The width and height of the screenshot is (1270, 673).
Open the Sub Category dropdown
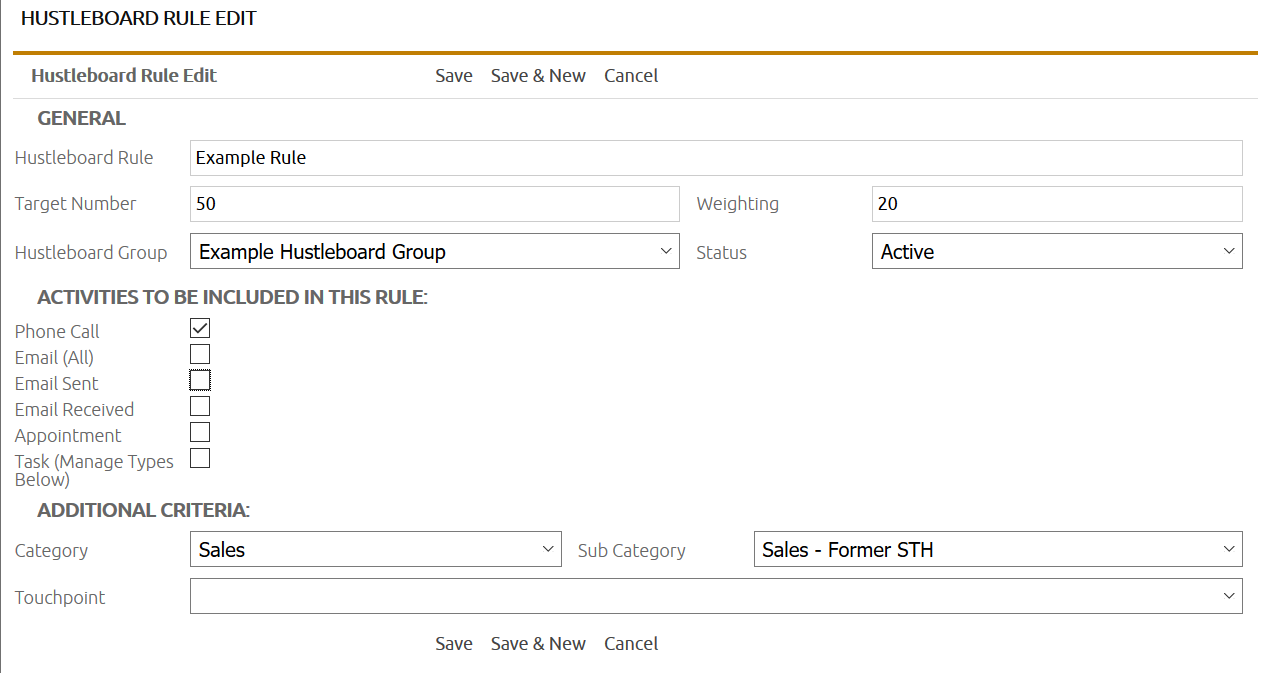998,549
